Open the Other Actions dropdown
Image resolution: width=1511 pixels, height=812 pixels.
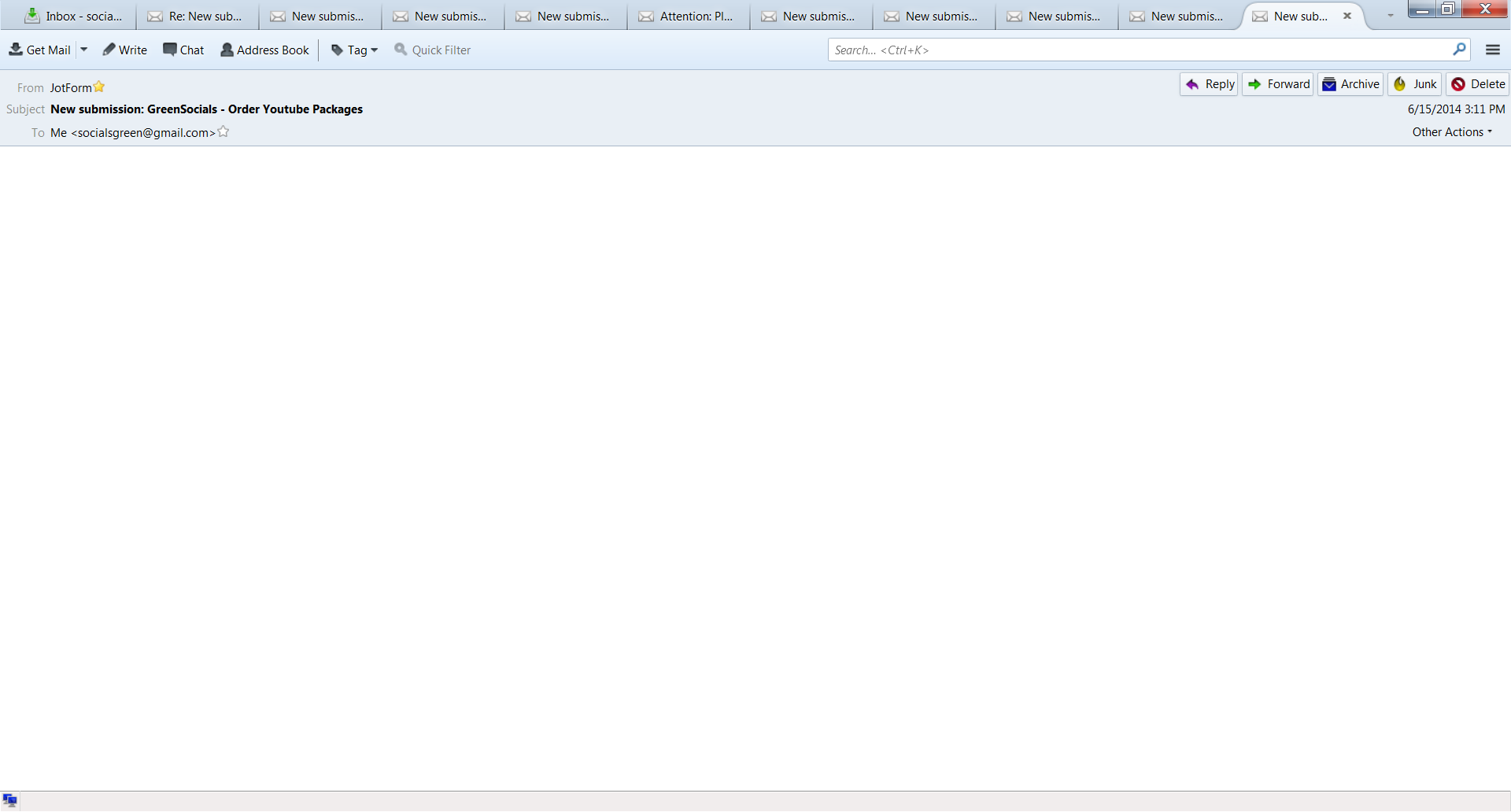(1450, 131)
